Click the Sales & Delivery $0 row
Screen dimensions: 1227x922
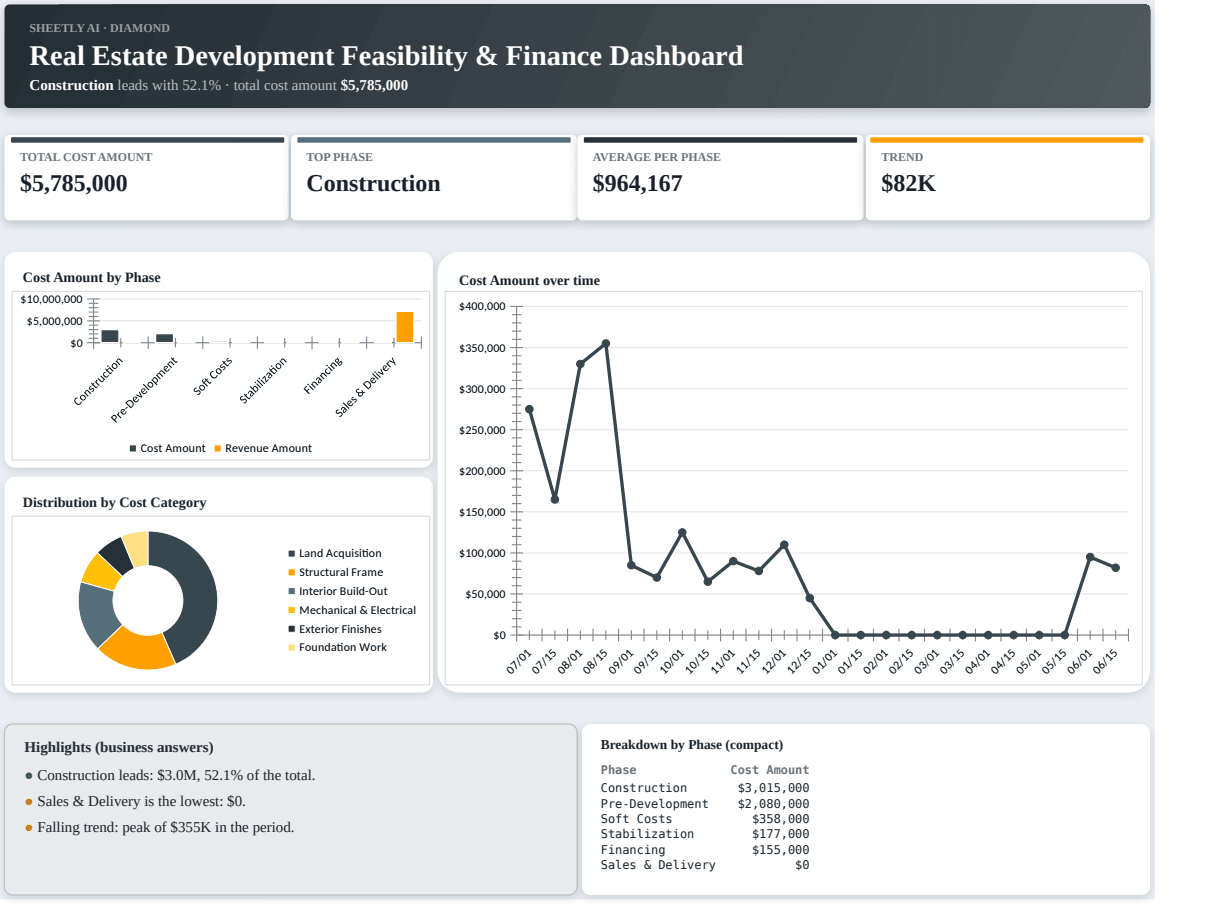705,865
